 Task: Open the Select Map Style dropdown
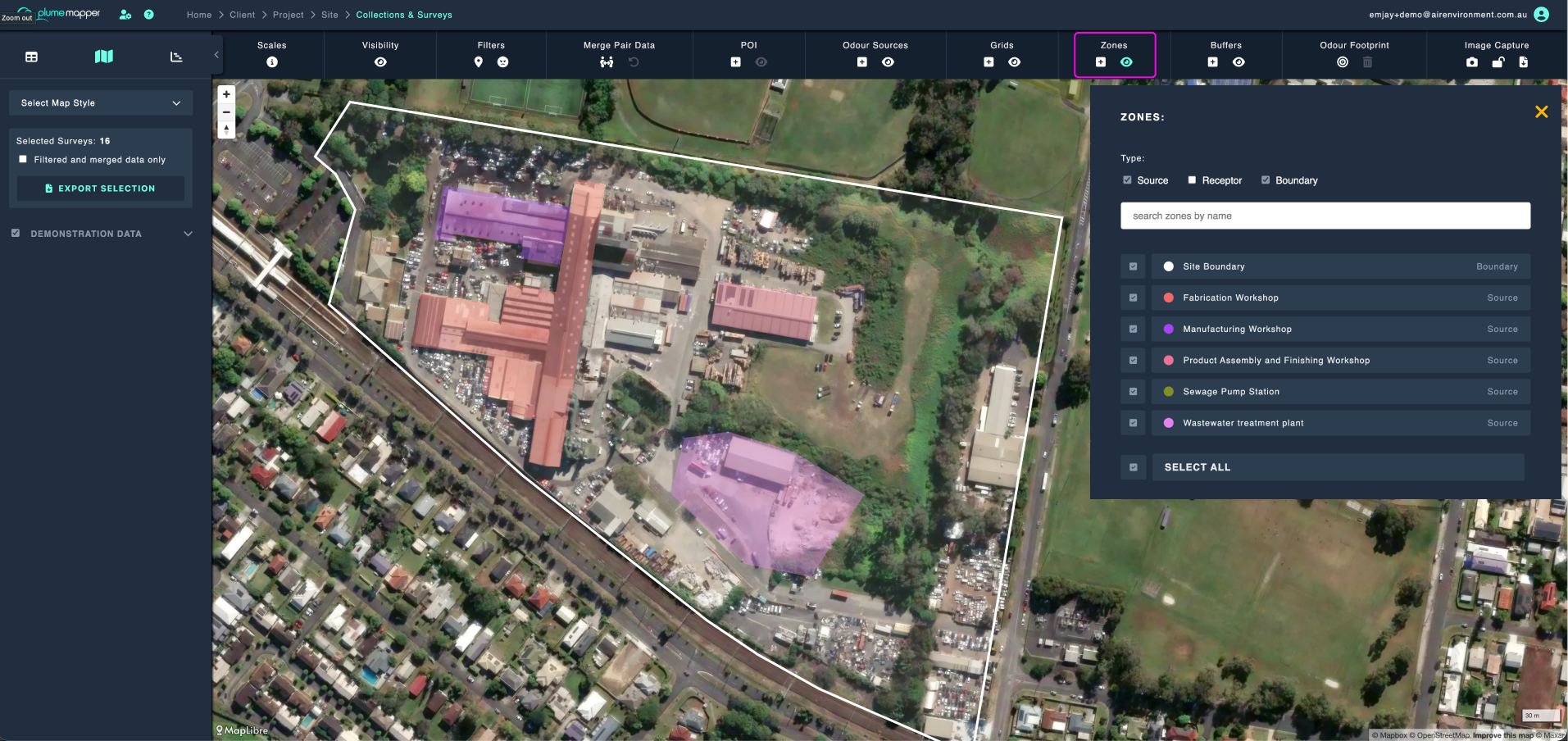[x=101, y=103]
